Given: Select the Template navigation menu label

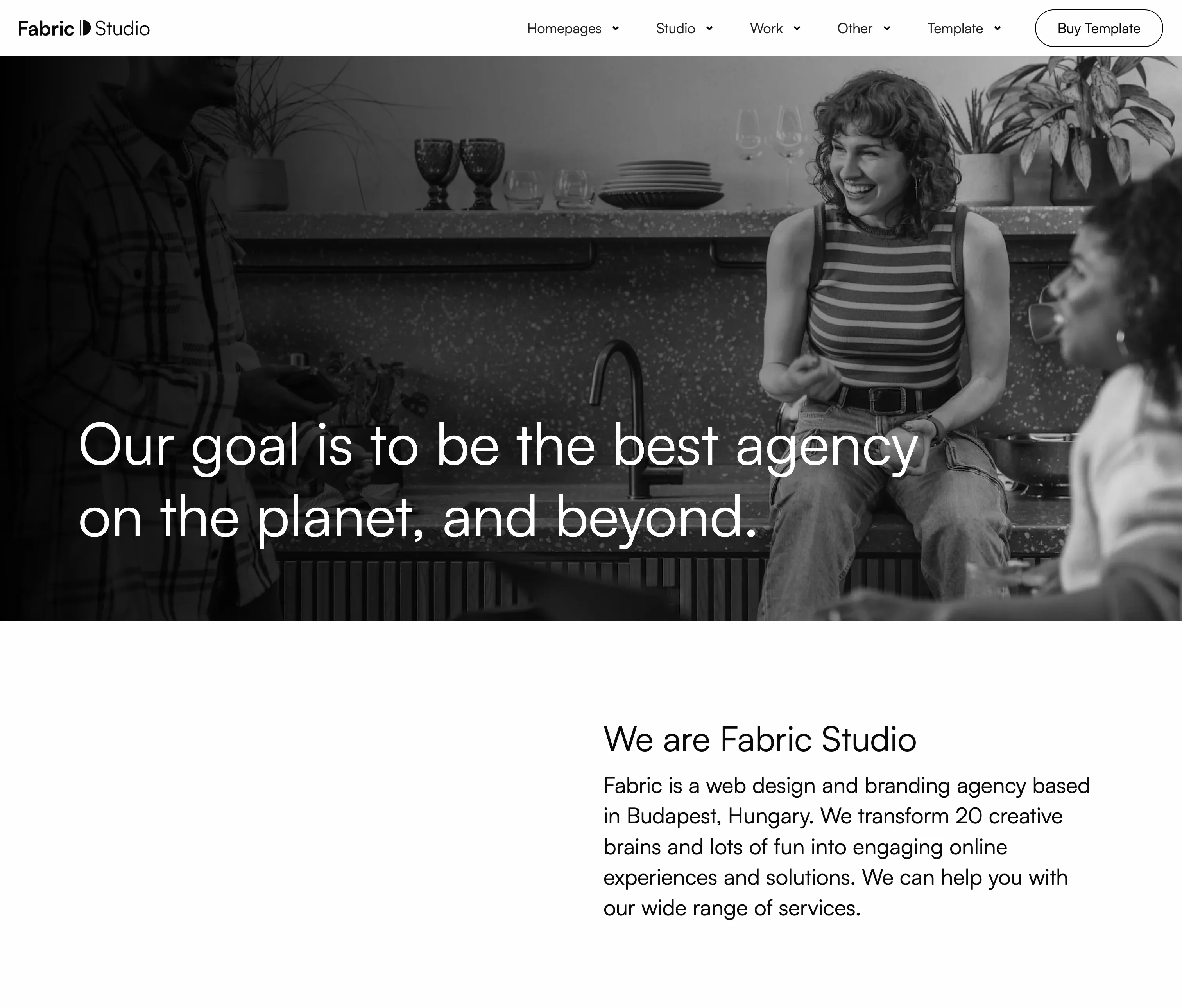Looking at the screenshot, I should coord(955,29).
